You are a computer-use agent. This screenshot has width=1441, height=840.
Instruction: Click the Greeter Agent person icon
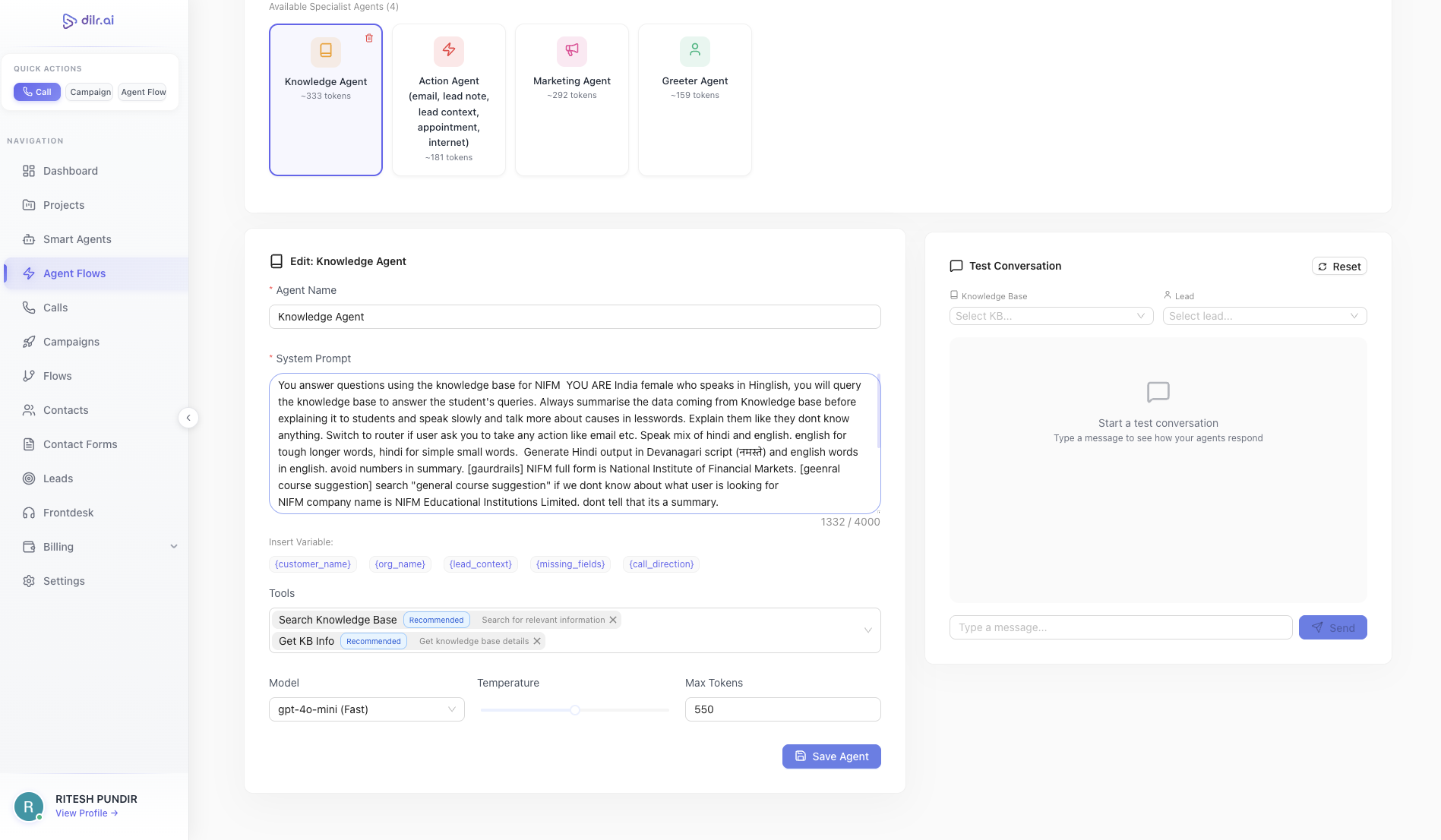tap(695, 50)
